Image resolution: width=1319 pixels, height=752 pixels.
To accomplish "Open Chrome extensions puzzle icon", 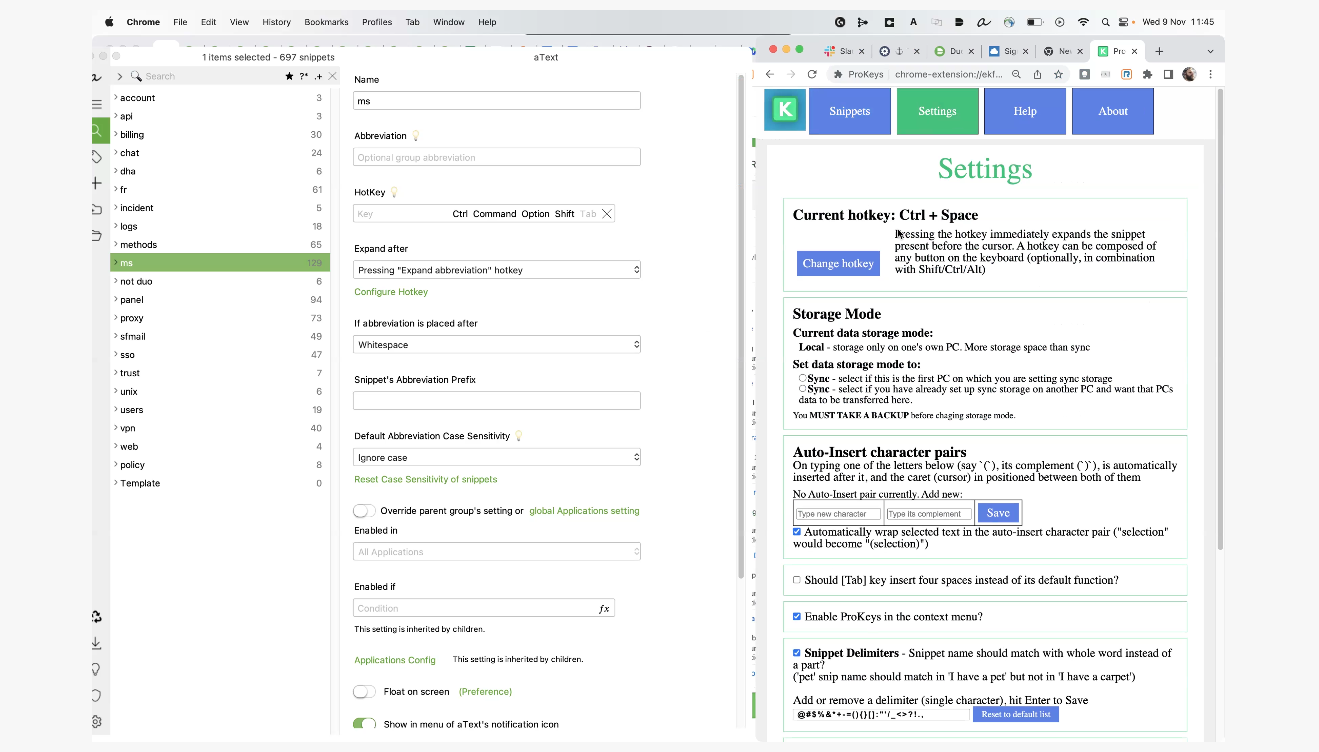I will pyautogui.click(x=1147, y=74).
